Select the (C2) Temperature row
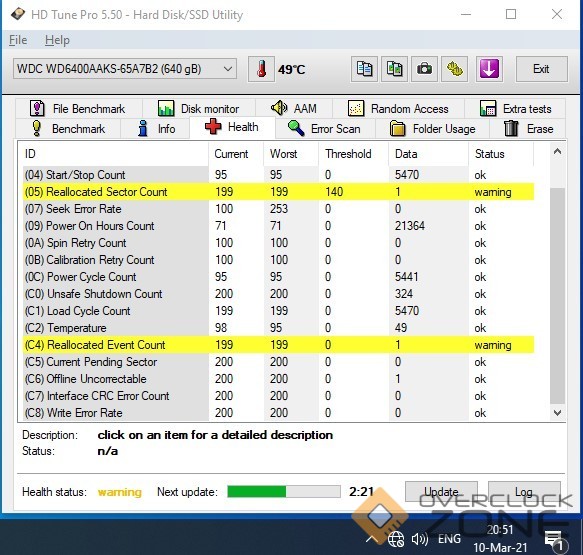The image size is (583, 555). pyautogui.click(x=278, y=328)
